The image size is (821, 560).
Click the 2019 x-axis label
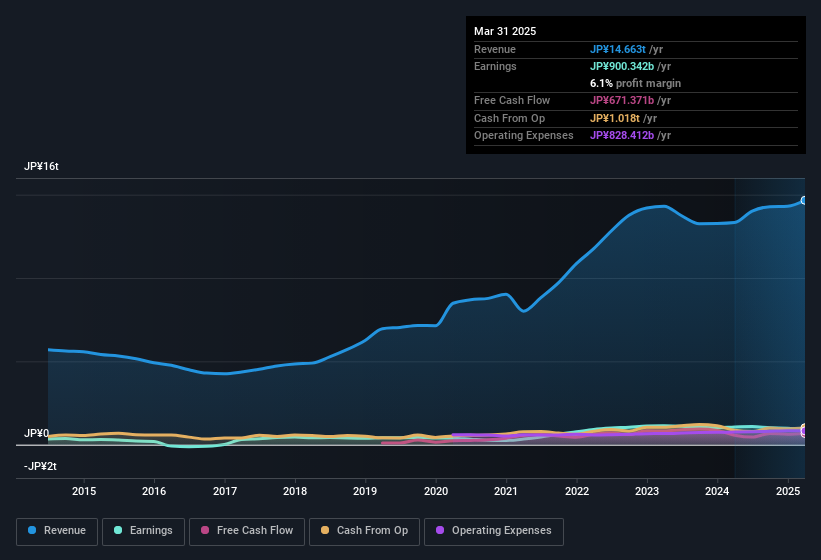(365, 491)
